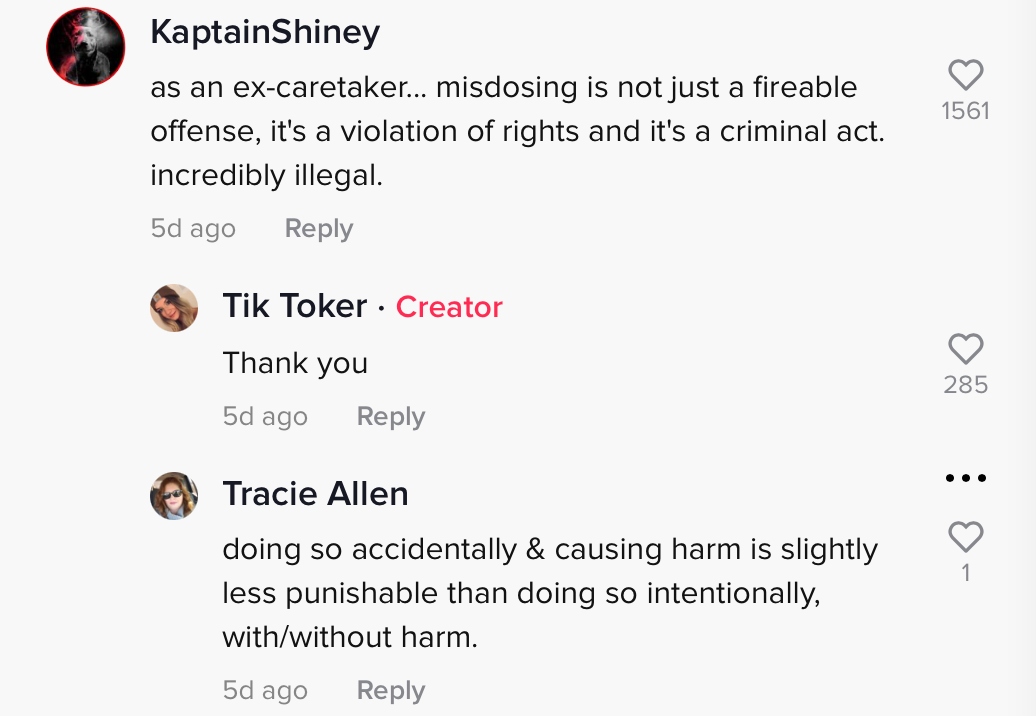Reply to KaptainShiney's misdosing comment
Screen dimensions: 1036x716
click(319, 229)
